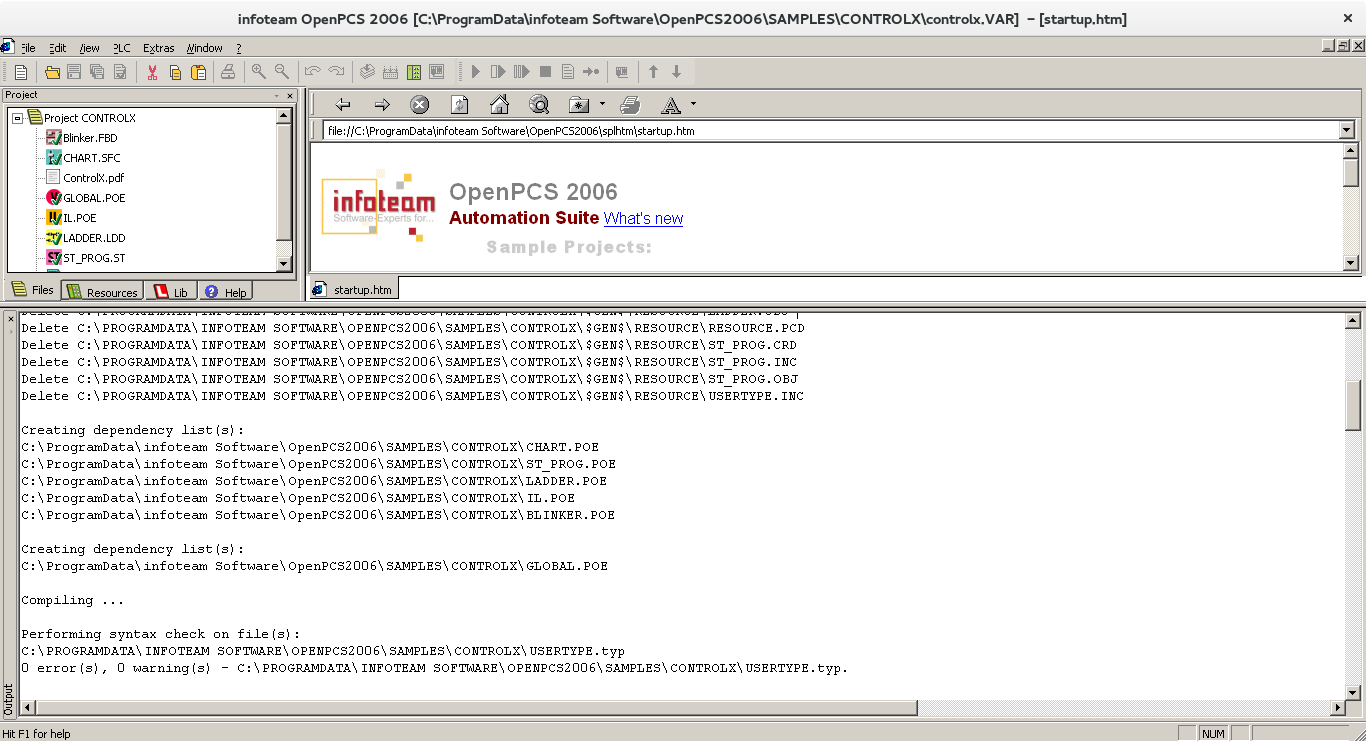Click the Redo arrow icon
The height and width of the screenshot is (741, 1366).
336,72
